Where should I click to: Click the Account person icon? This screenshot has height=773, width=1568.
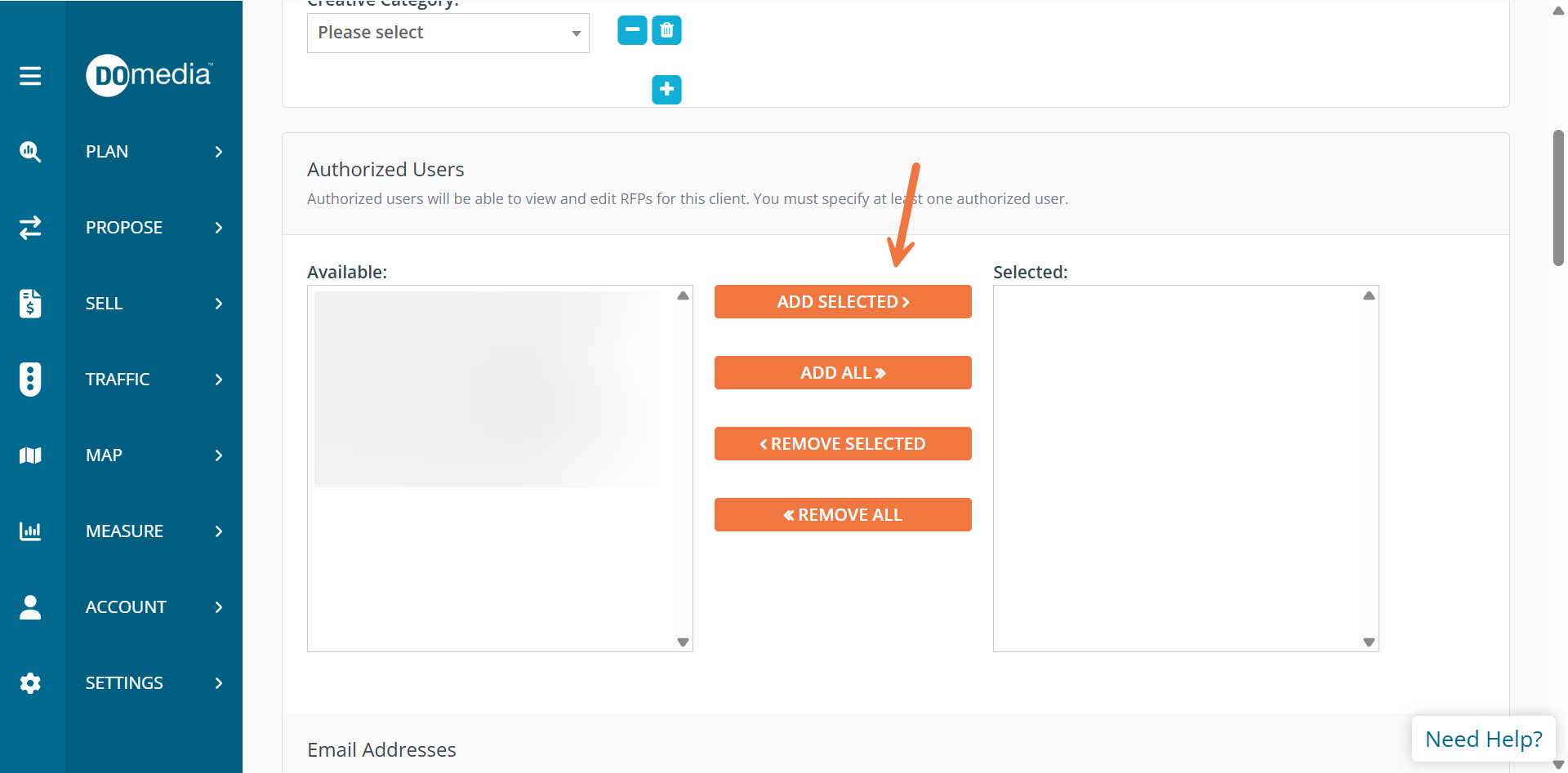tap(30, 607)
